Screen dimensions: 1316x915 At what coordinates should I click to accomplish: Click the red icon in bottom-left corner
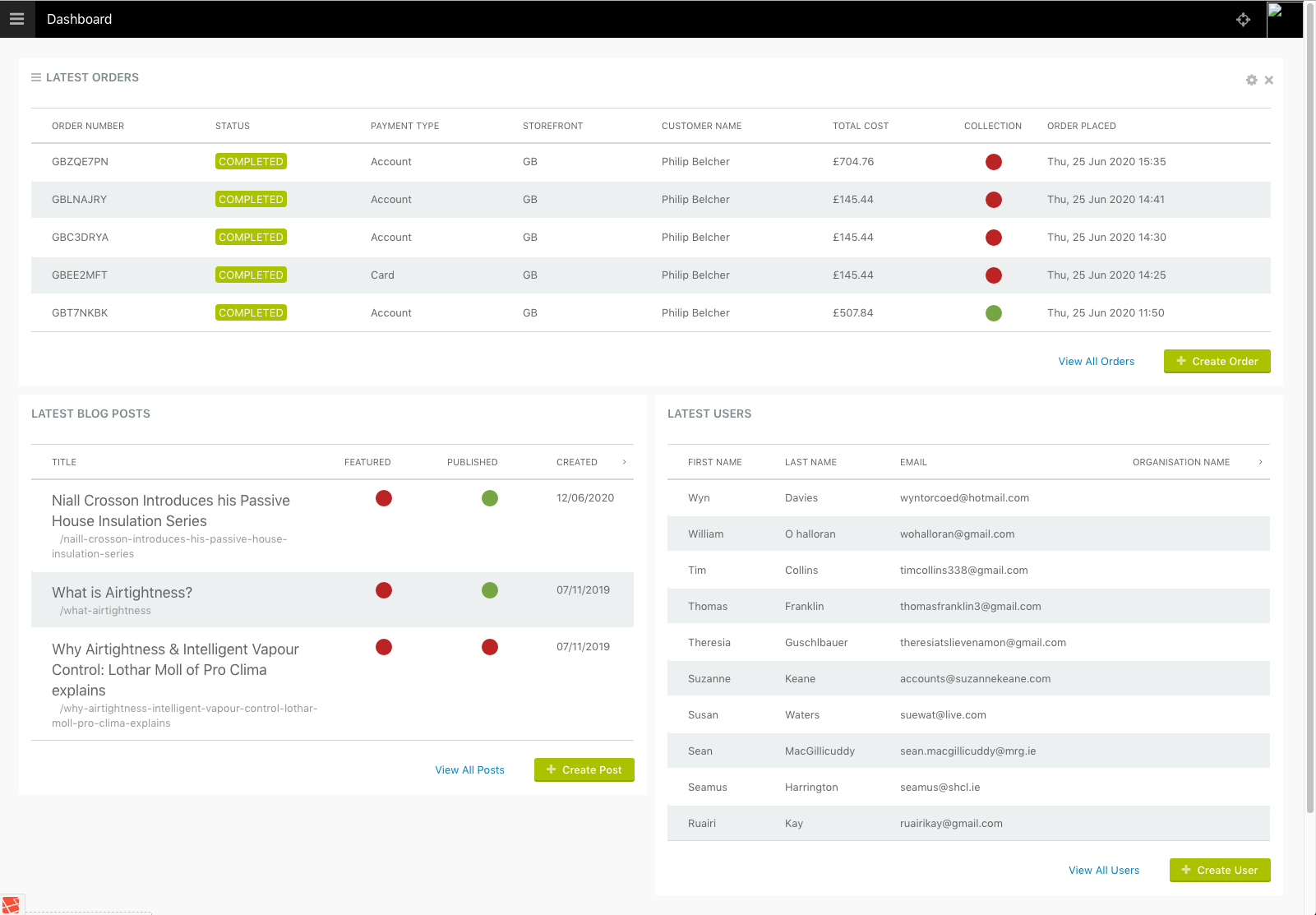12,904
